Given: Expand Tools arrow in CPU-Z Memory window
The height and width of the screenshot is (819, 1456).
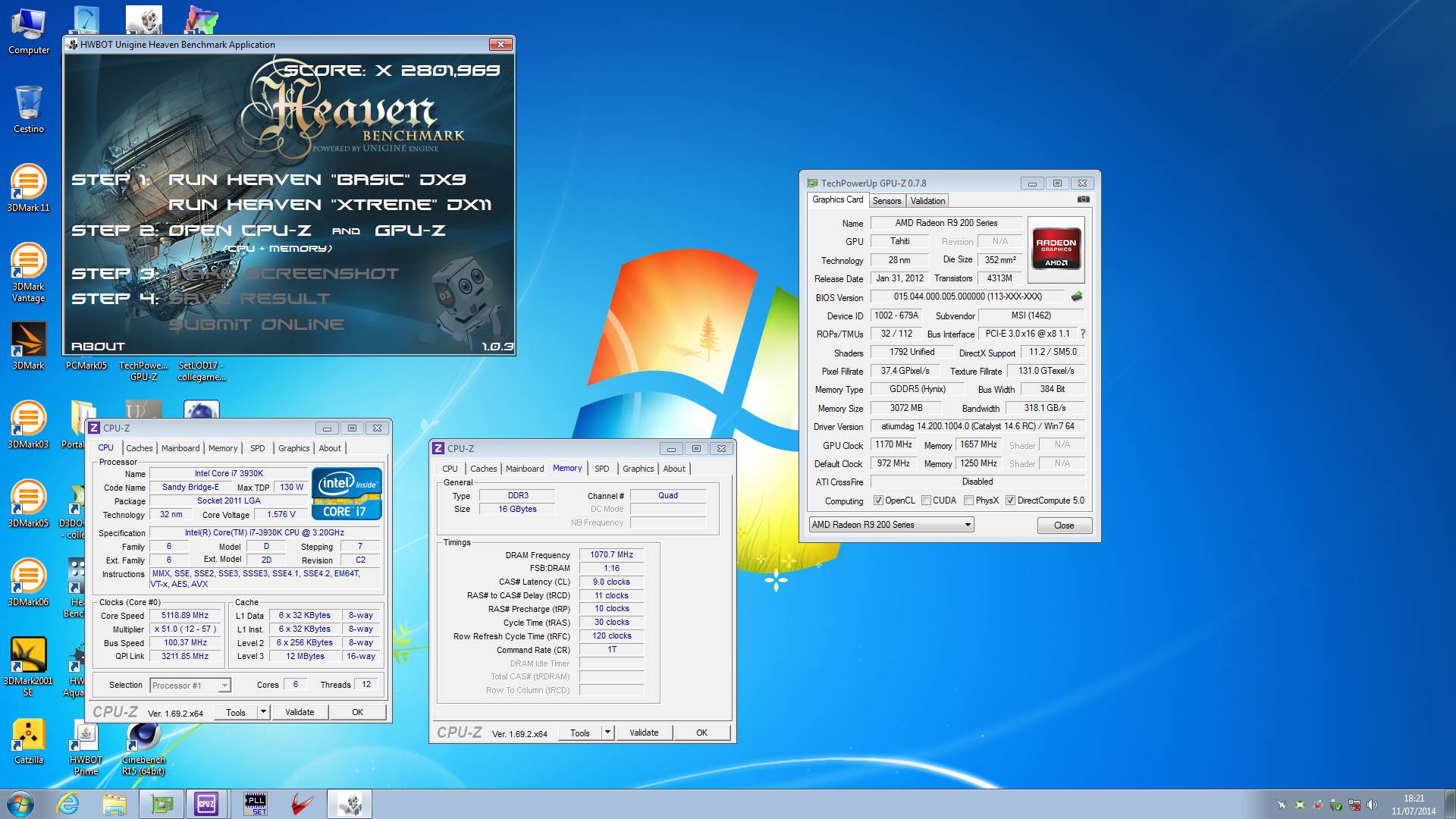Looking at the screenshot, I should point(607,733).
